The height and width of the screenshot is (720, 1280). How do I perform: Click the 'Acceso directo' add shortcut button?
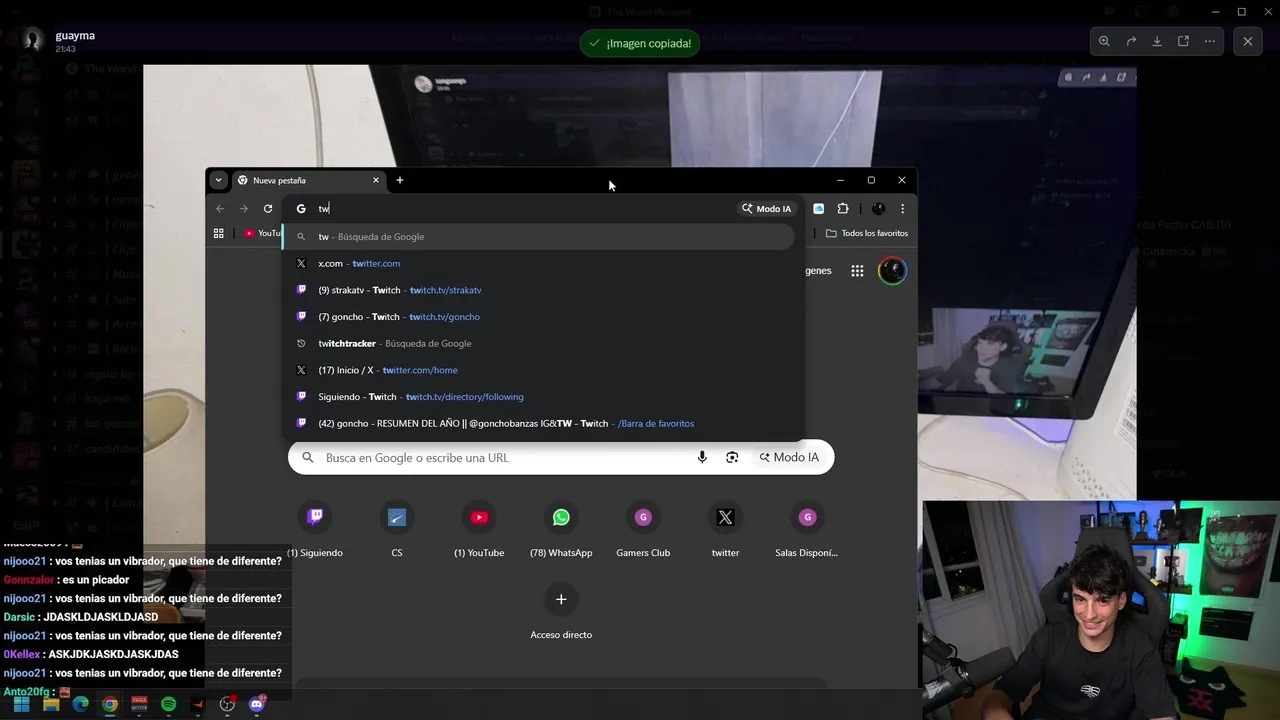point(561,612)
